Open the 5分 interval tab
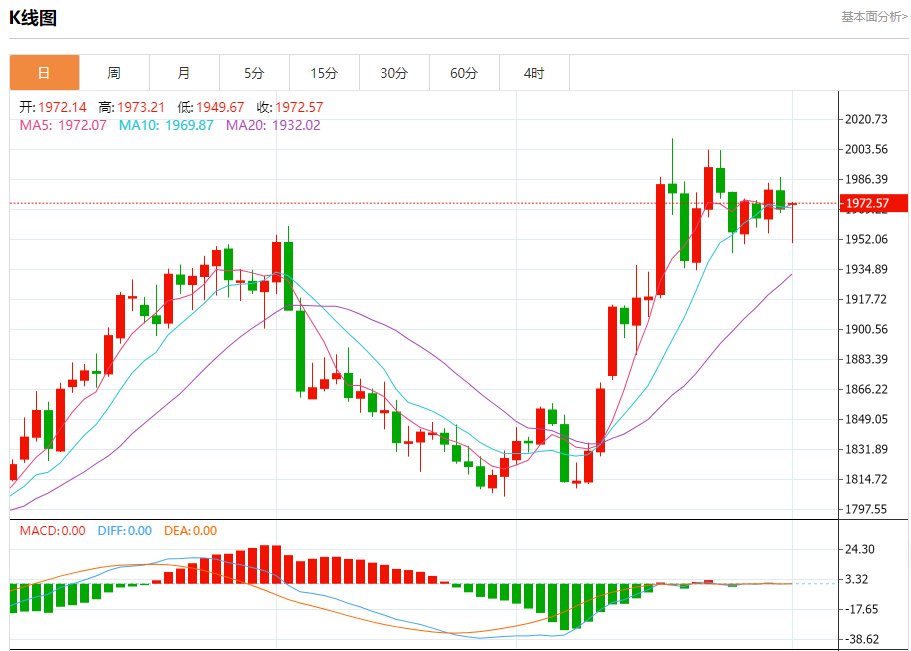 coord(254,73)
